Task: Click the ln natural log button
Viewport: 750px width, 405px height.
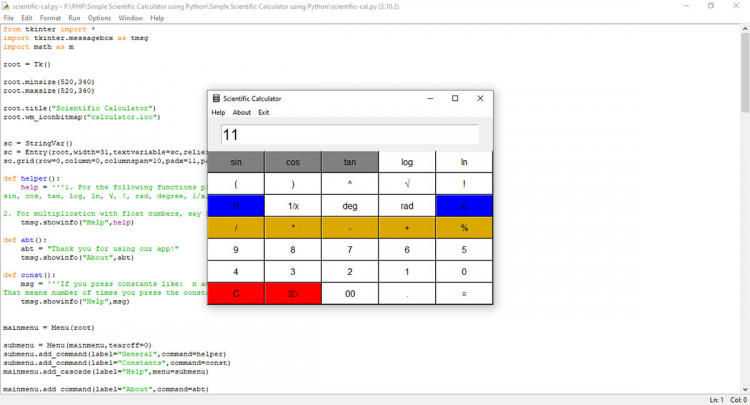Action: (464, 162)
